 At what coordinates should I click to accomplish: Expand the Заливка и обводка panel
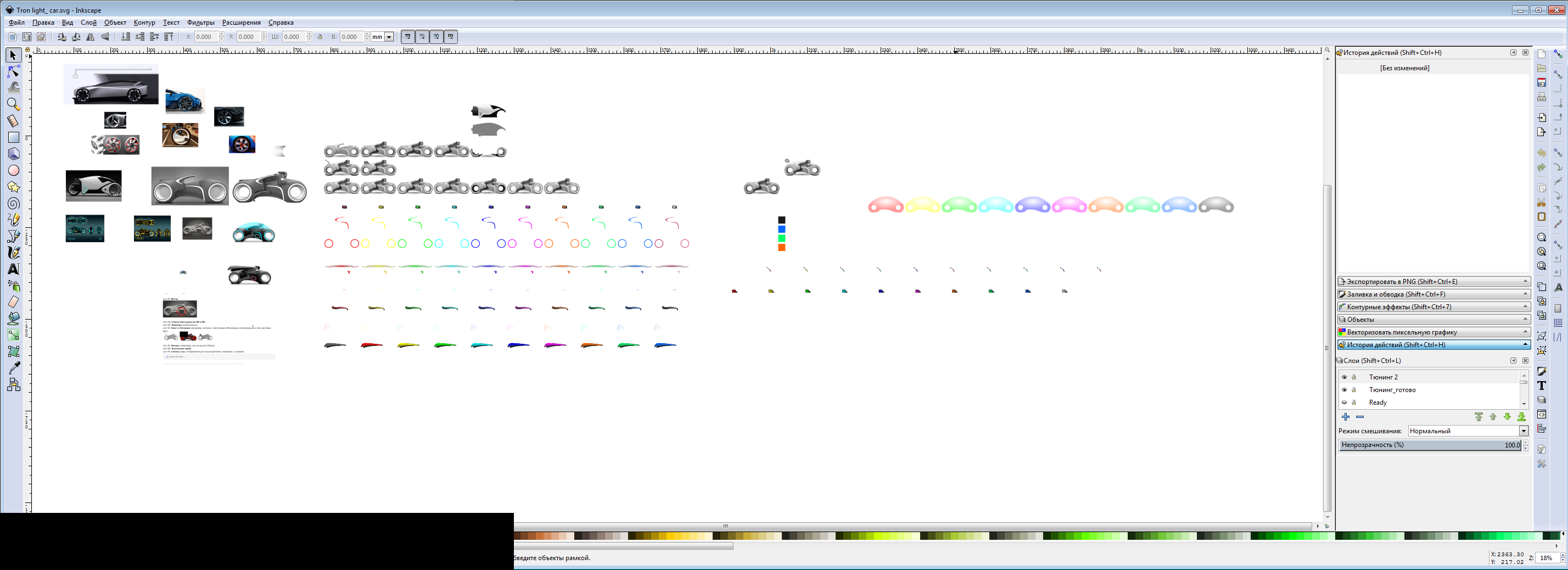click(1433, 294)
